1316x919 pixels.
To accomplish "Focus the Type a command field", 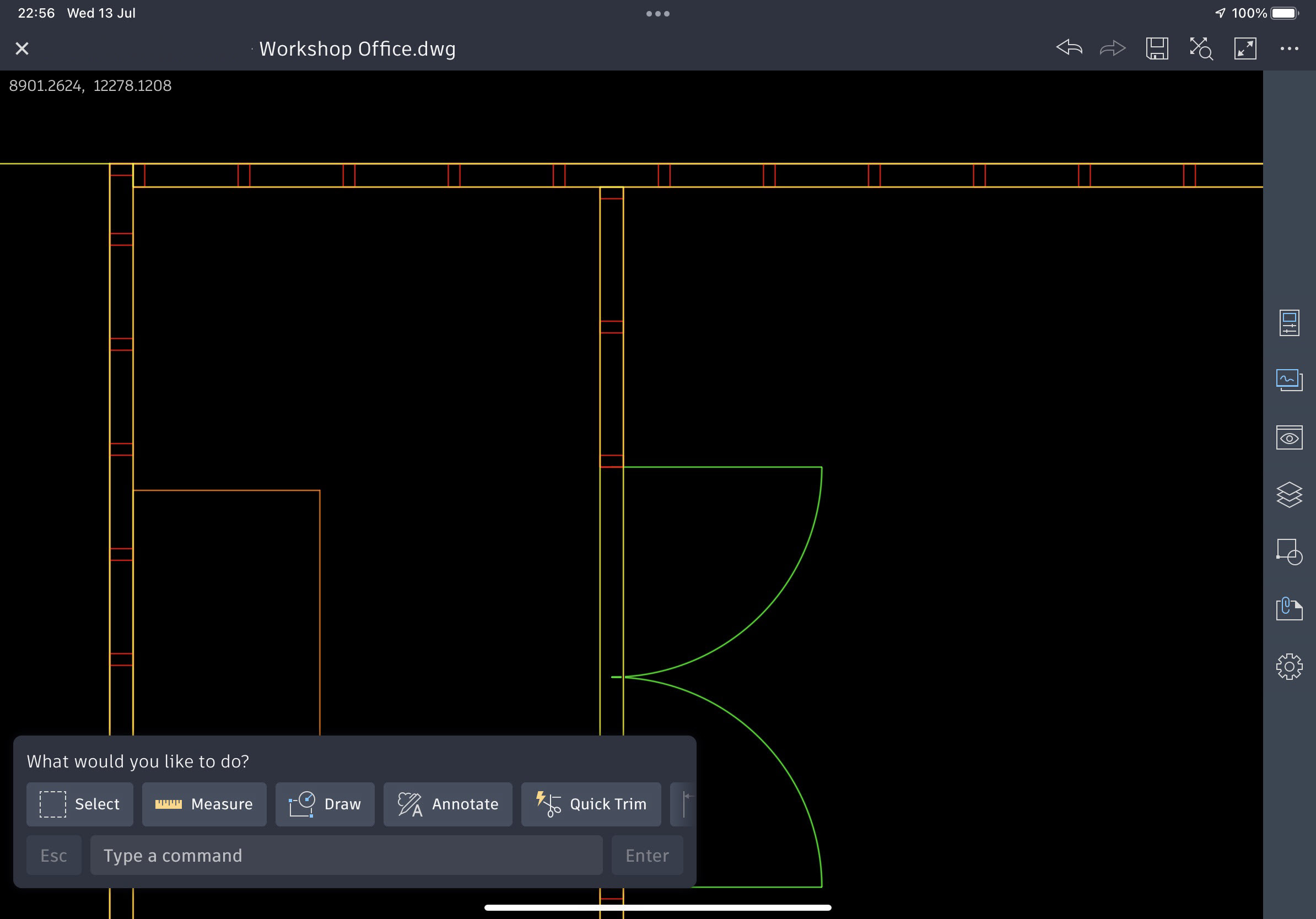I will [x=346, y=855].
